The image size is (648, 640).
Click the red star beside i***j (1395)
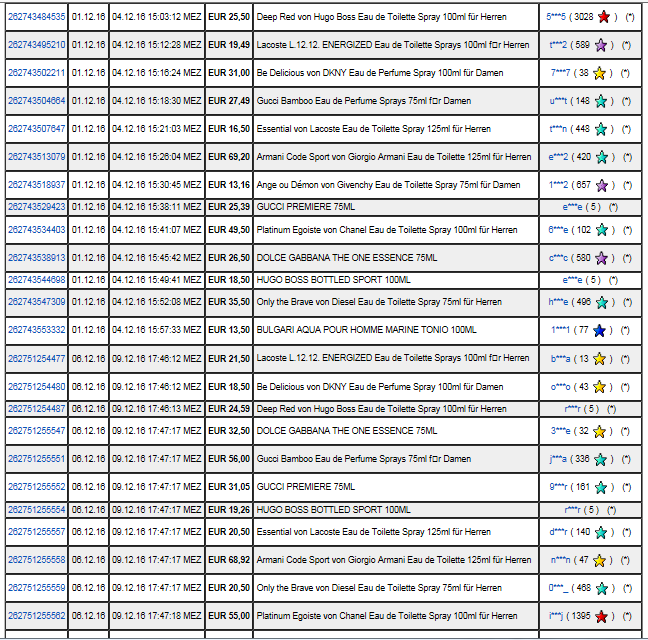click(601, 616)
